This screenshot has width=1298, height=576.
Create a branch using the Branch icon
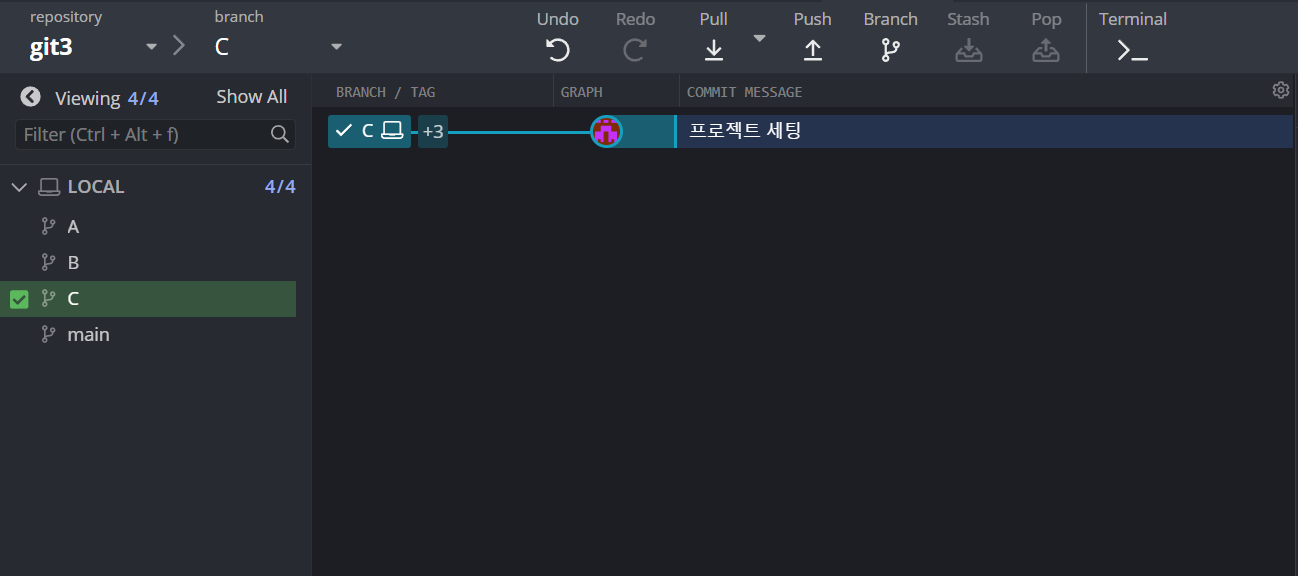pos(890,50)
